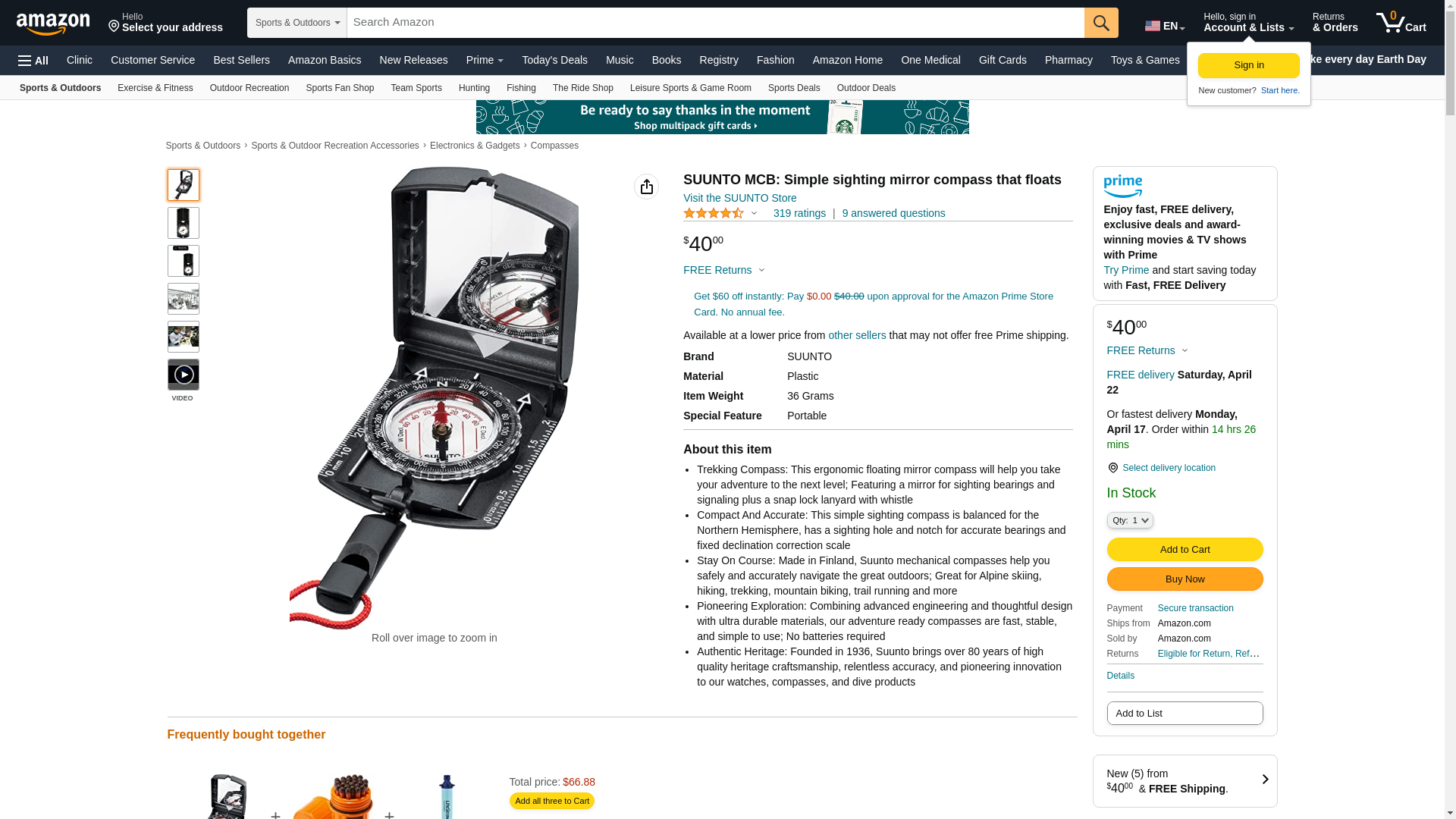Screen dimensions: 1456x819
Task: Select delivery location pin icon
Action: click(x=1112, y=468)
